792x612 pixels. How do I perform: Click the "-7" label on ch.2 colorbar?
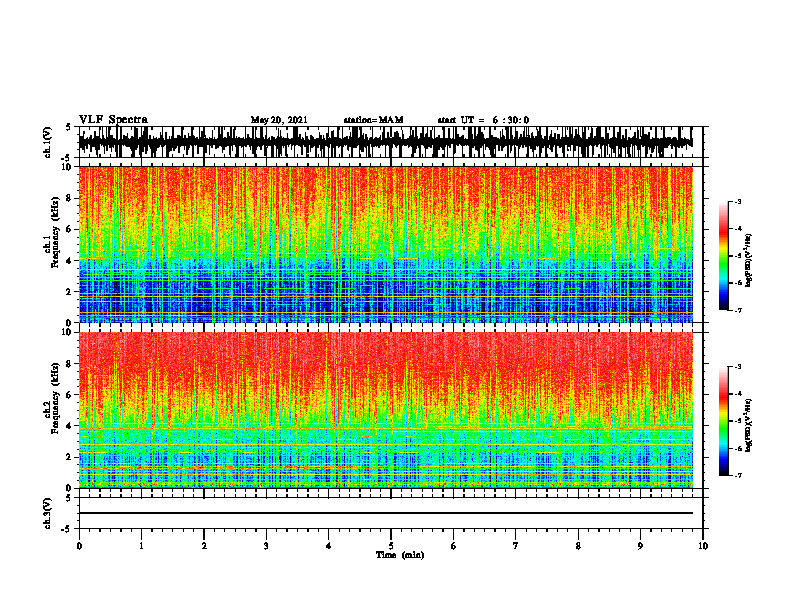738,475
